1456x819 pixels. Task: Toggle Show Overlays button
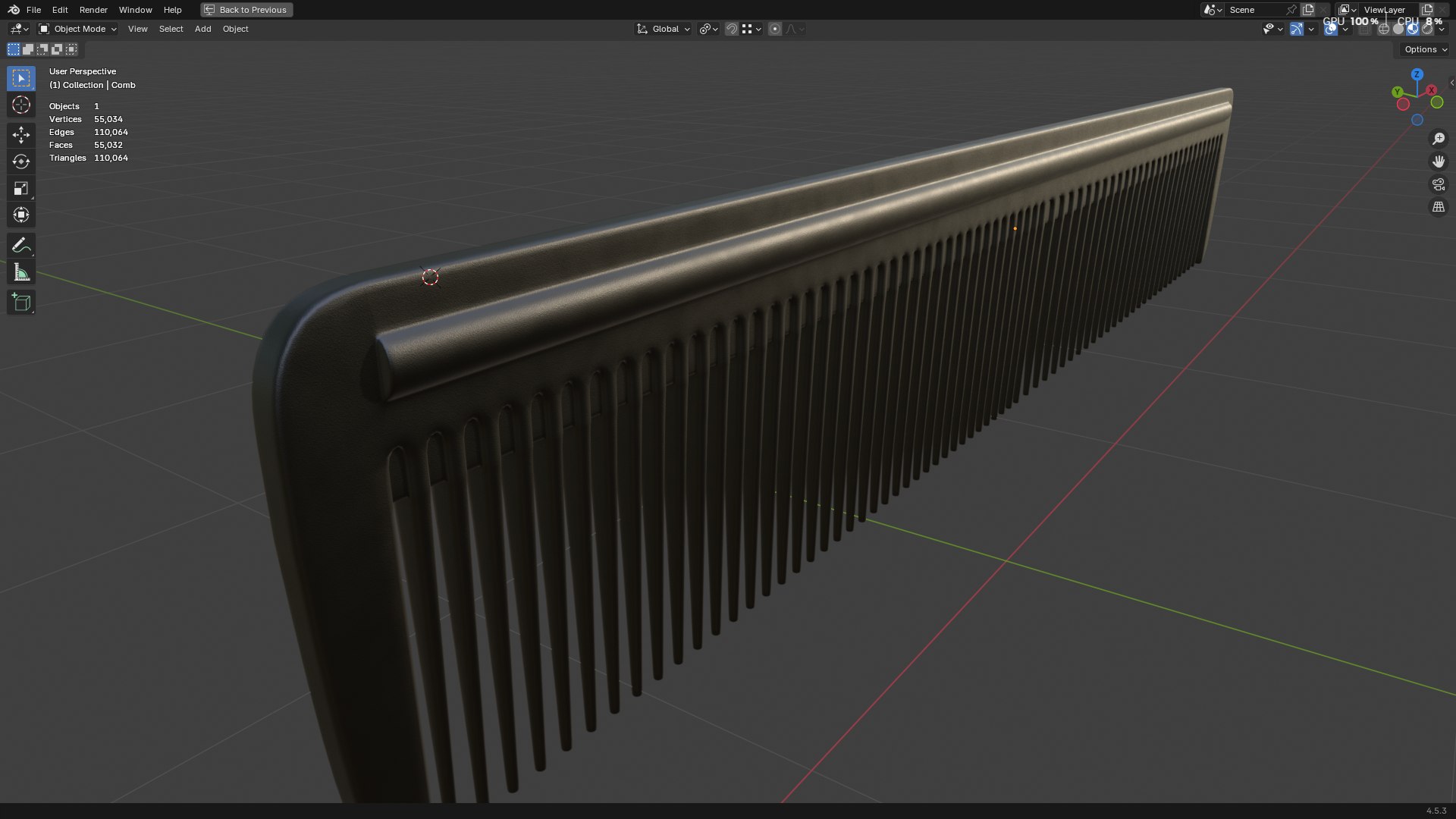tap(1331, 29)
